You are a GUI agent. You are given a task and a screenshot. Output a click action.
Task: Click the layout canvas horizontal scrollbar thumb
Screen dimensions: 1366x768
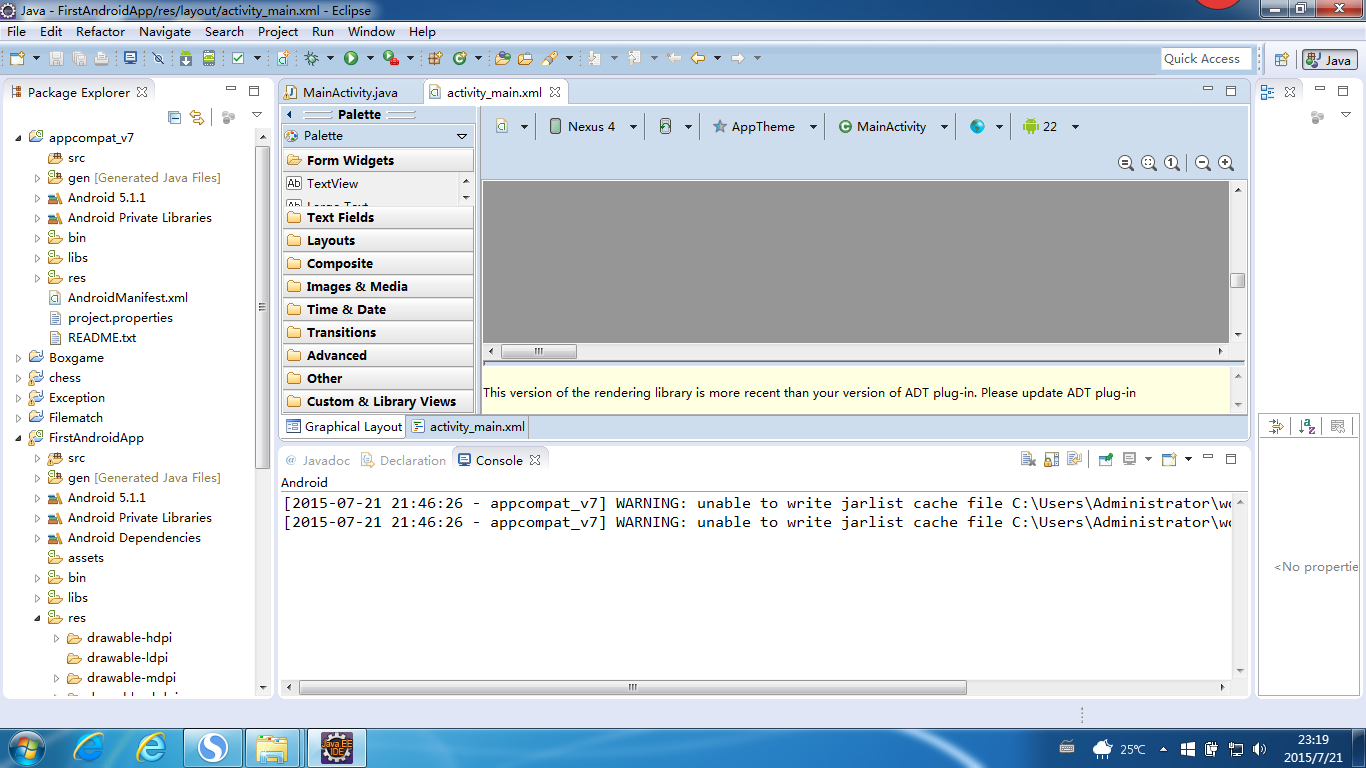(538, 352)
